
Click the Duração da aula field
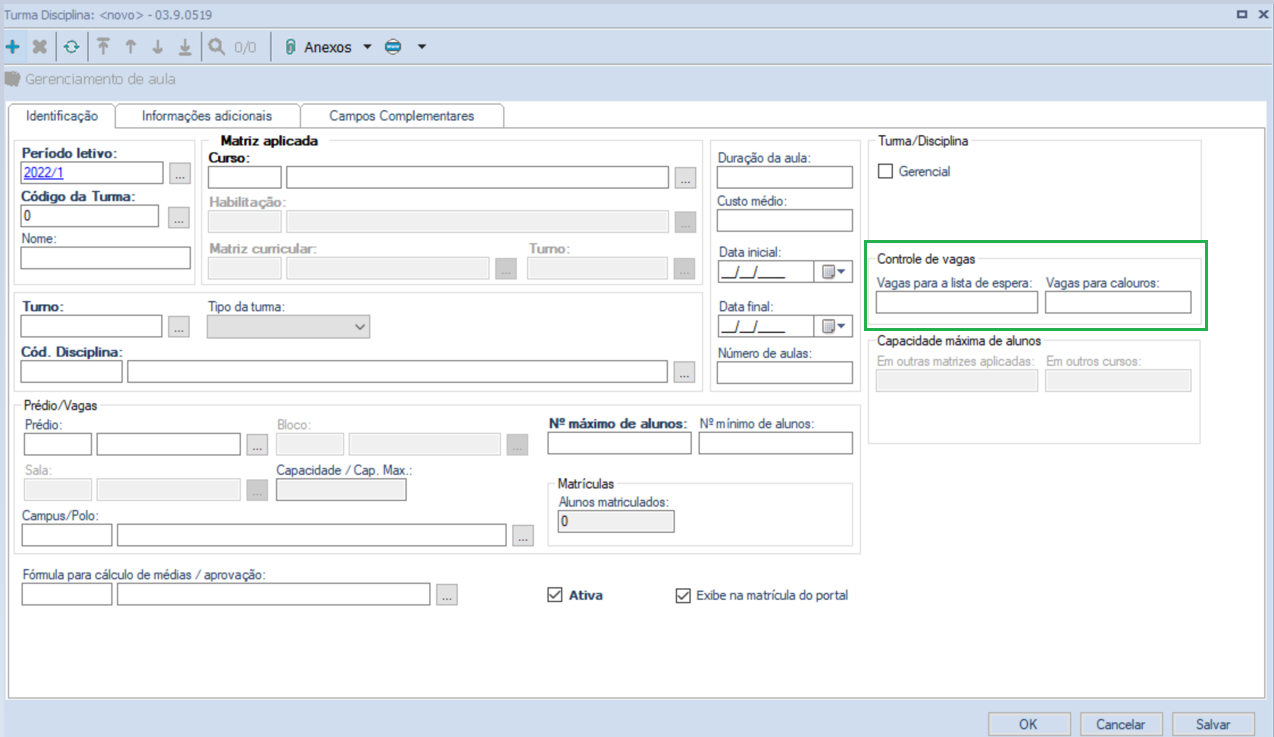pos(785,178)
